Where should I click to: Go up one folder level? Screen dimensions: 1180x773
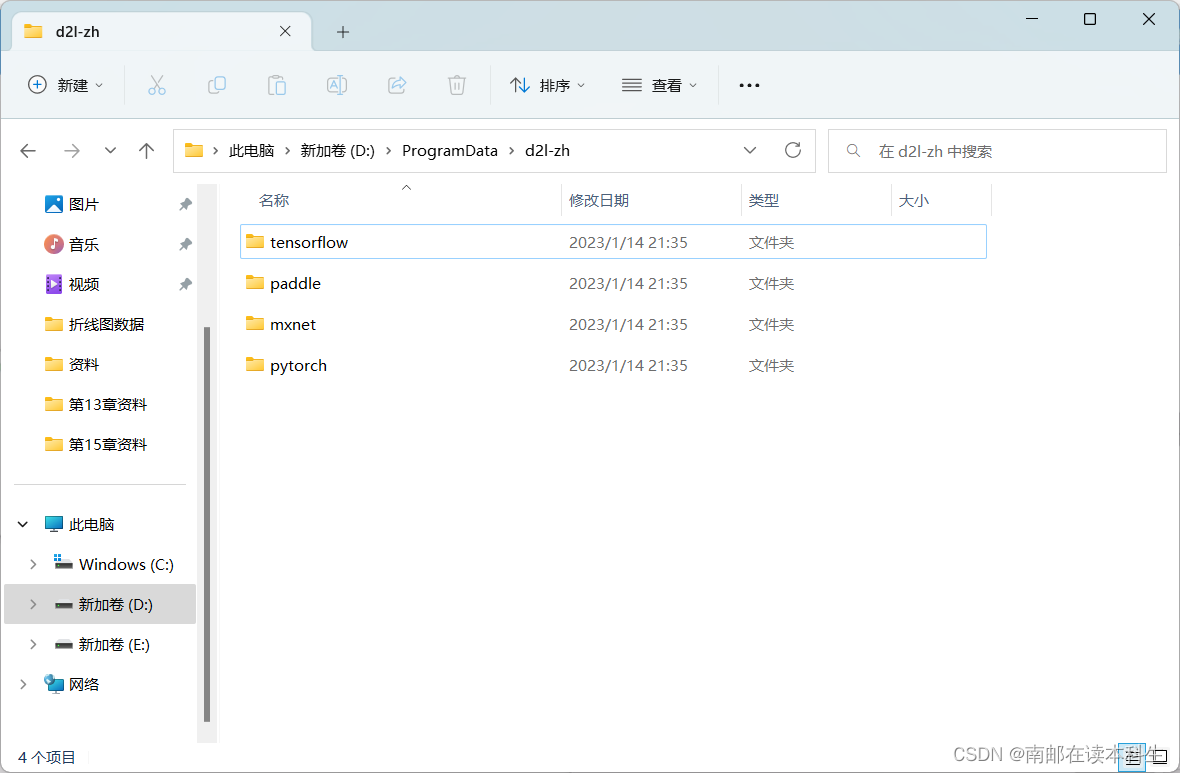click(147, 151)
